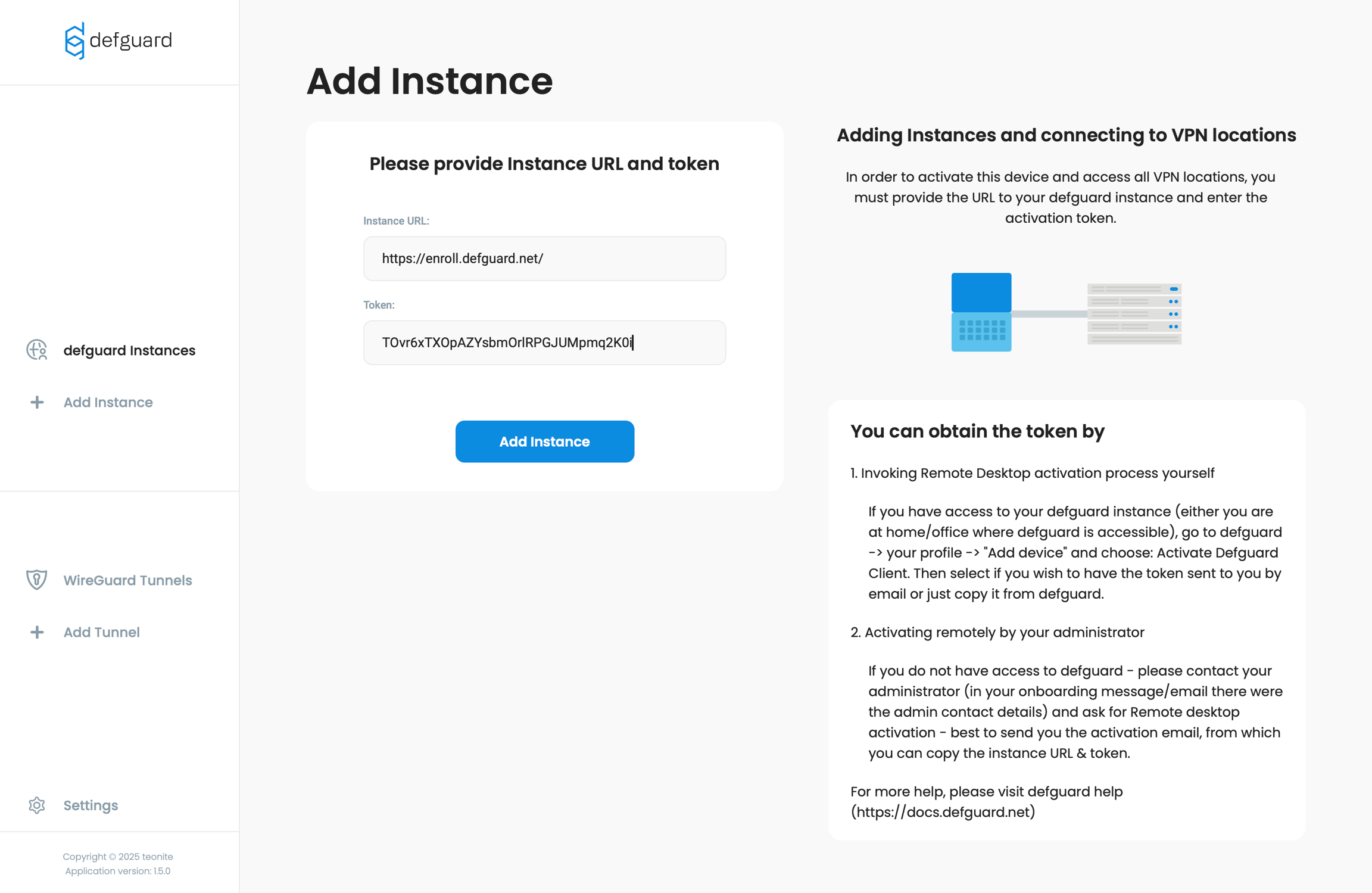This screenshot has width=1372, height=893.
Task: Click the gray server rack illustration
Action: pyautogui.click(x=1134, y=314)
